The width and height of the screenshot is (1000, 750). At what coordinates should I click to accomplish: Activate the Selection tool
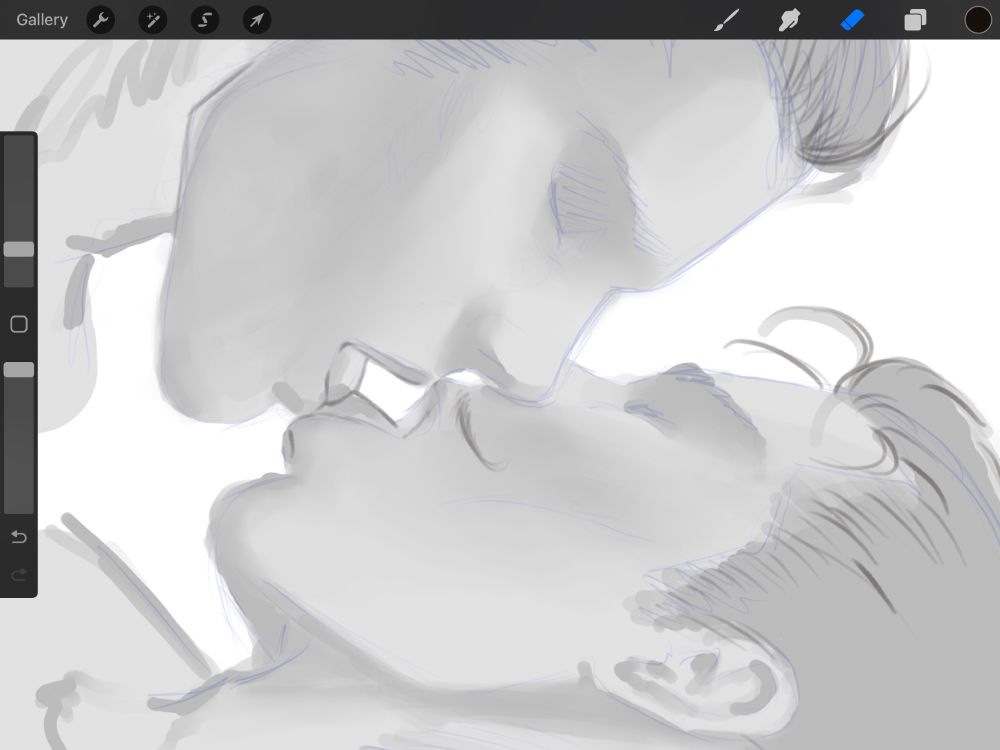pyautogui.click(x=205, y=20)
